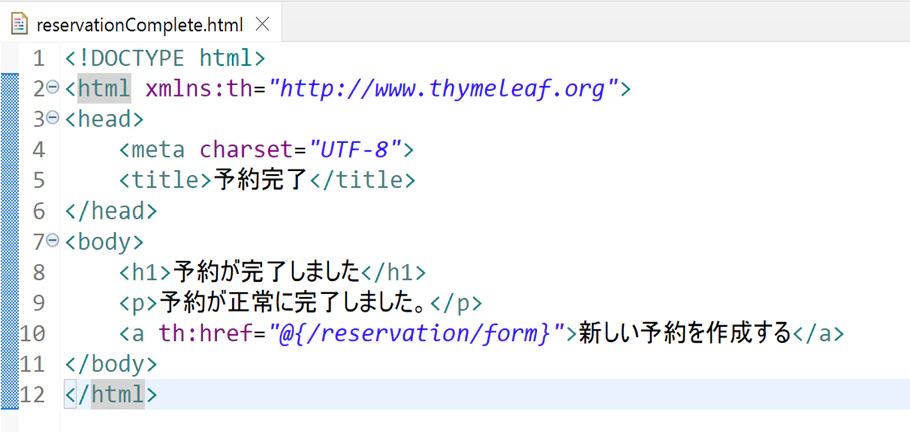Screen dimensions: 910x432
Task: Place cursor in the DOCTYPE declaration
Action: point(165,59)
